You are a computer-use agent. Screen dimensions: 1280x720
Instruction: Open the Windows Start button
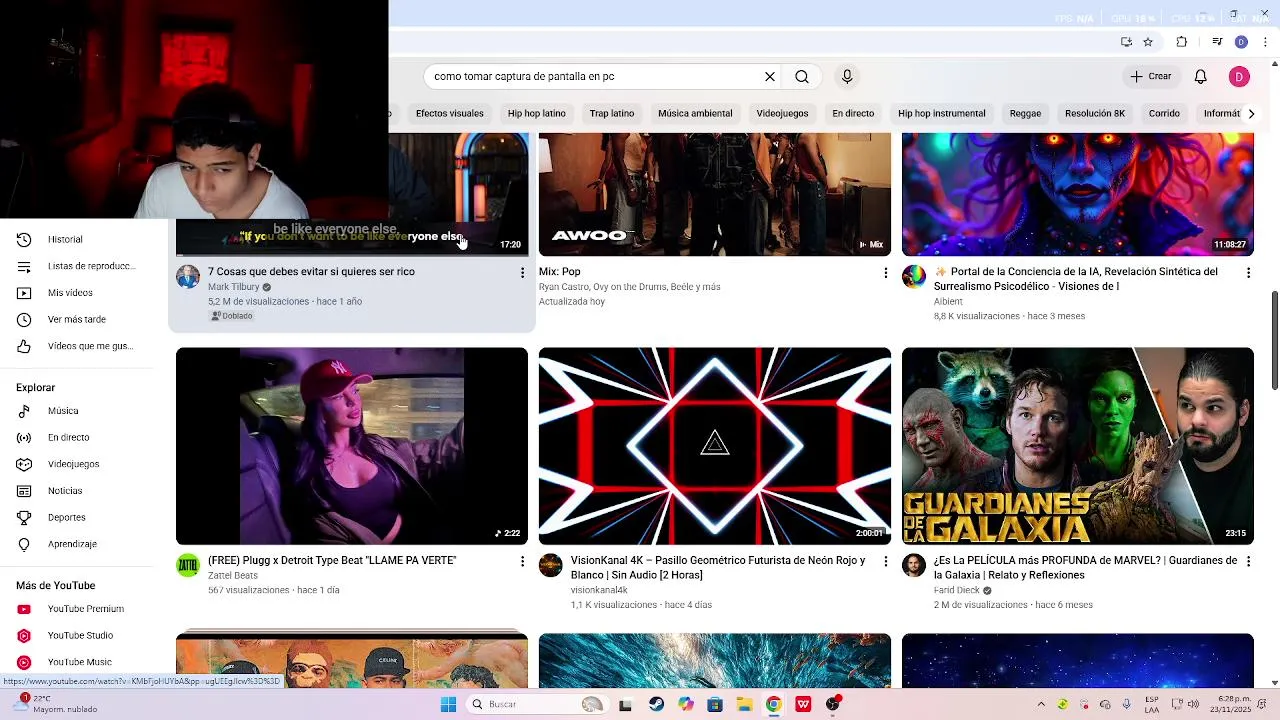[x=449, y=704]
